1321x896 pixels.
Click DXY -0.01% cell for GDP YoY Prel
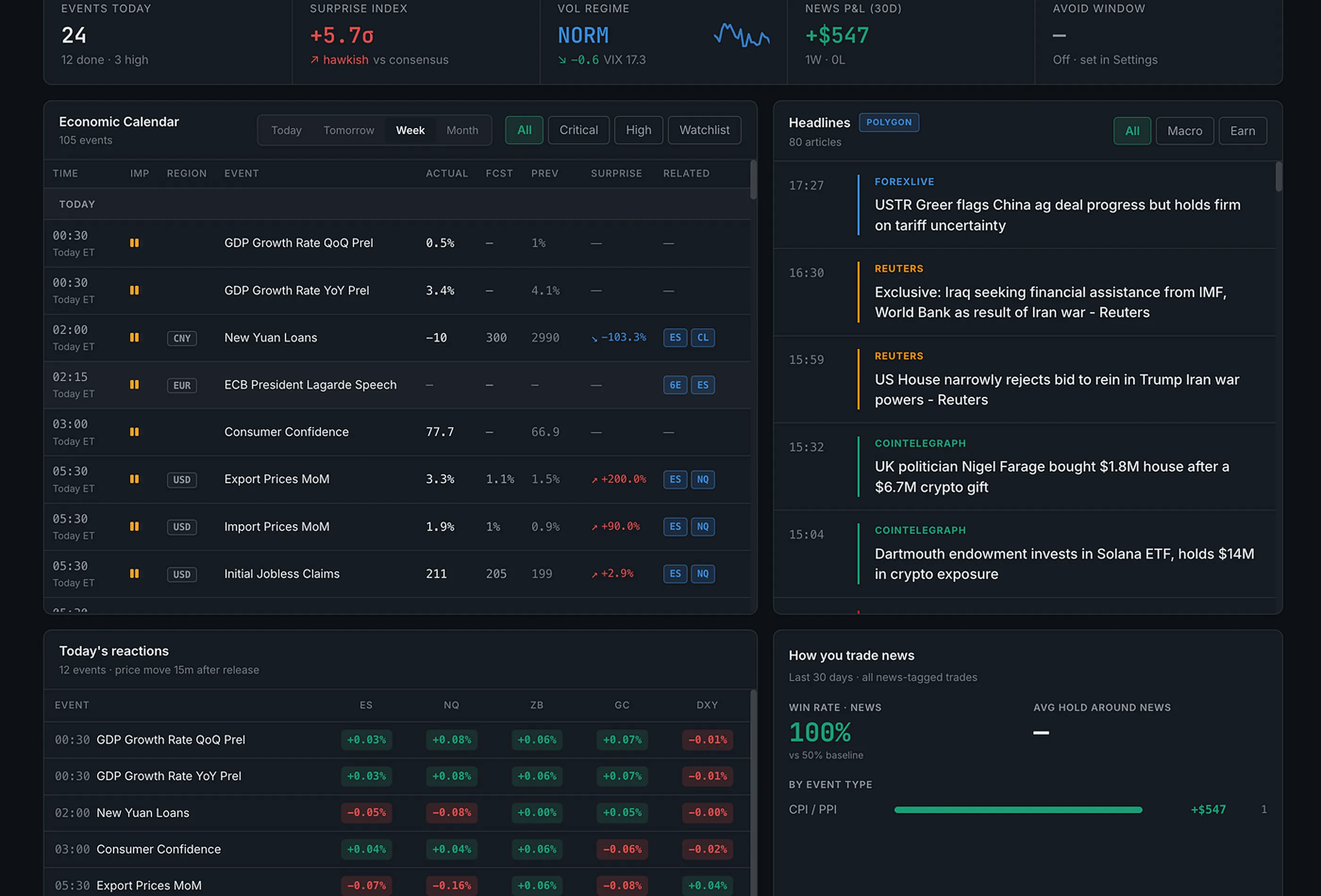707,776
